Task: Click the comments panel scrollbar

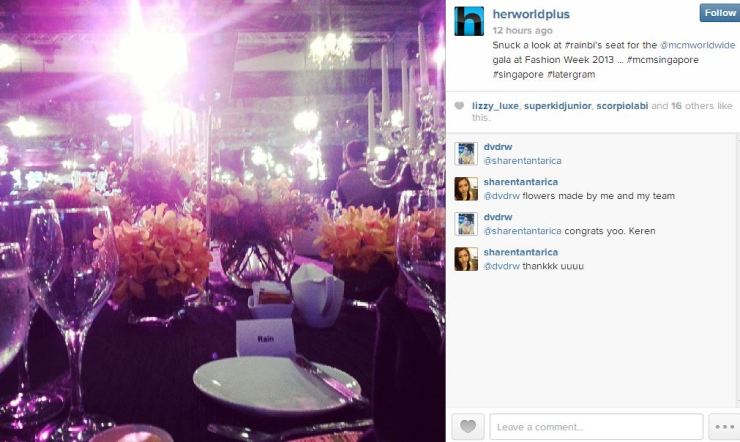Action: pos(738,270)
